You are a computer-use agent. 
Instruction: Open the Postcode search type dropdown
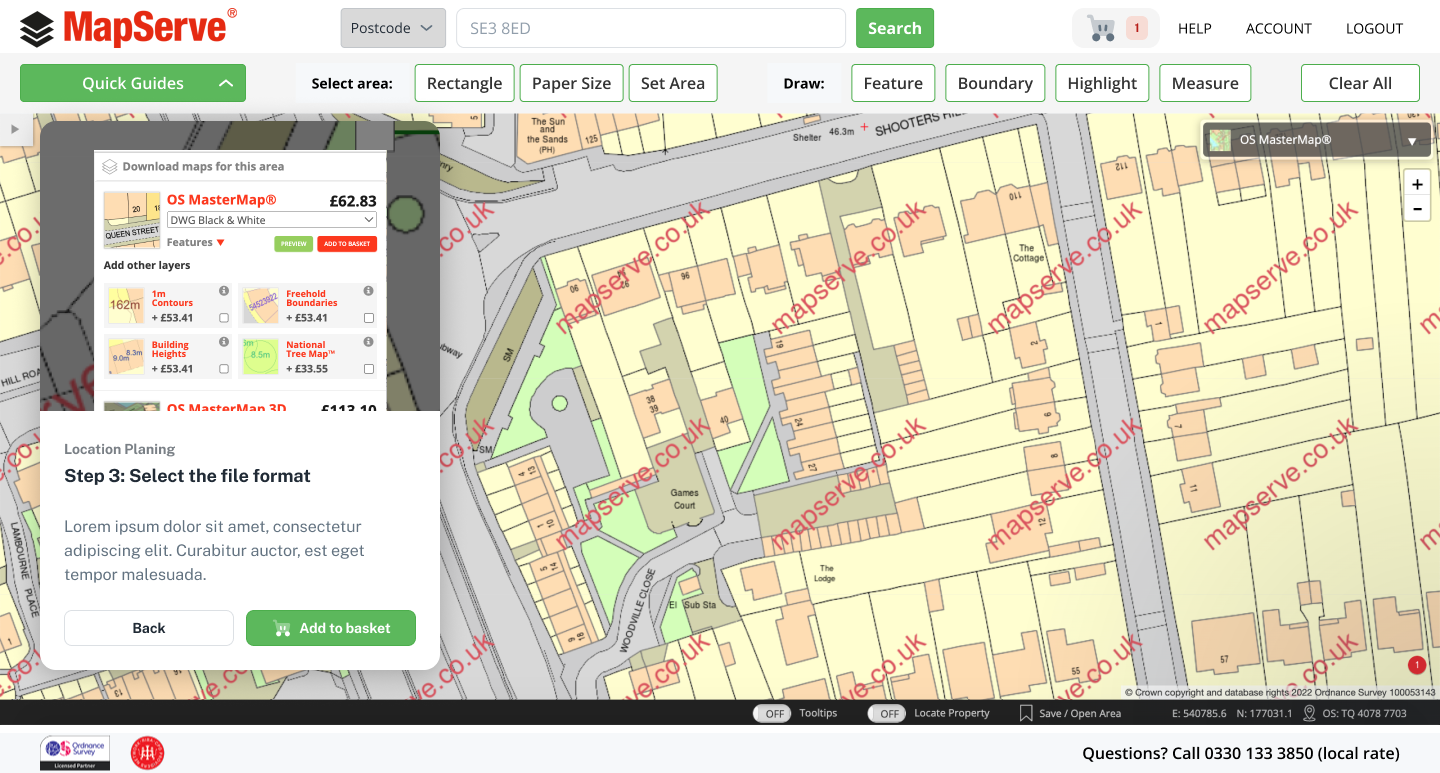click(x=393, y=28)
